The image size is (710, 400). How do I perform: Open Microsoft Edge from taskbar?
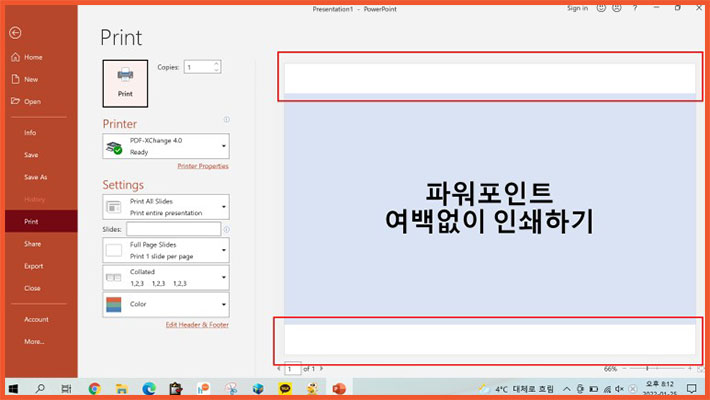pyautogui.click(x=149, y=389)
